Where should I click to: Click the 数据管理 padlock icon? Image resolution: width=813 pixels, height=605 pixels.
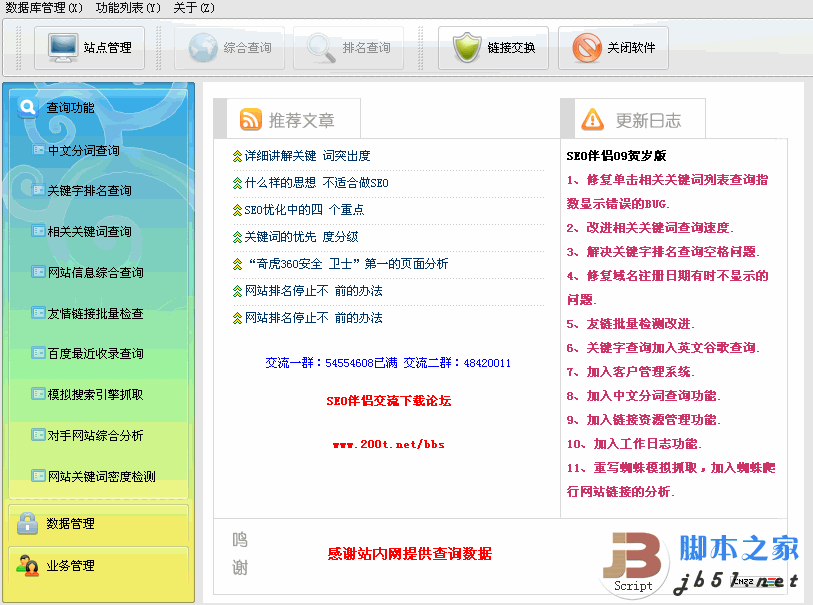(27, 524)
